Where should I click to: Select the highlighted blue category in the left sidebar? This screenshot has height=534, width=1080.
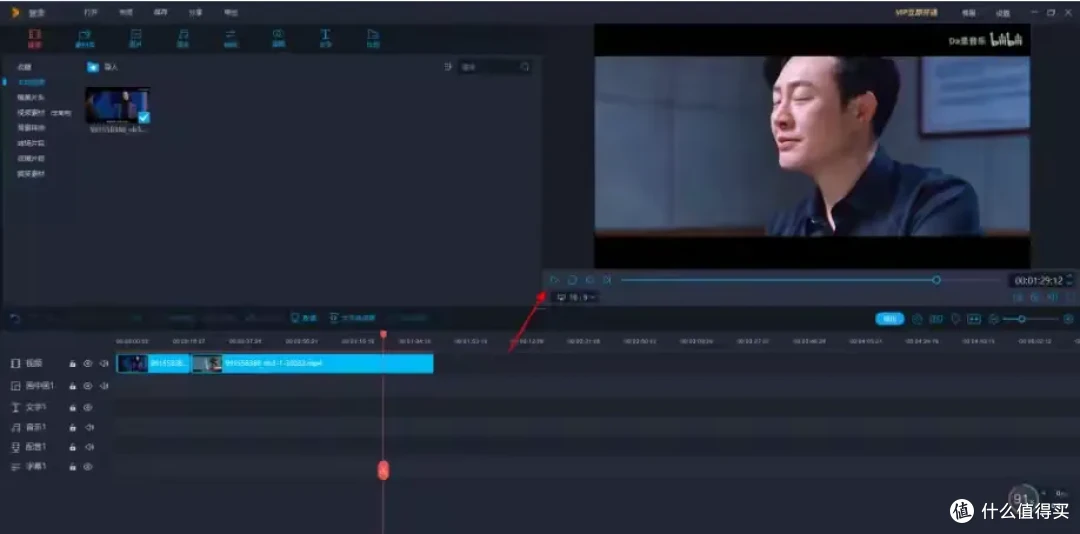(x=31, y=82)
